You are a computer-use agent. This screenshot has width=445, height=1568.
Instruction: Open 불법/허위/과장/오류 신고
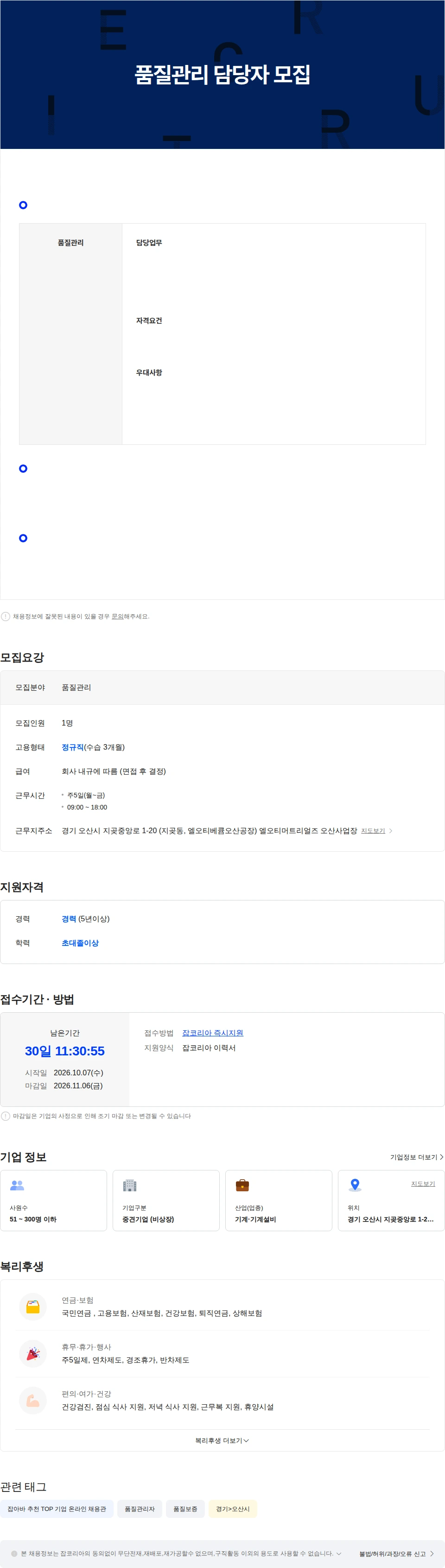(396, 1554)
